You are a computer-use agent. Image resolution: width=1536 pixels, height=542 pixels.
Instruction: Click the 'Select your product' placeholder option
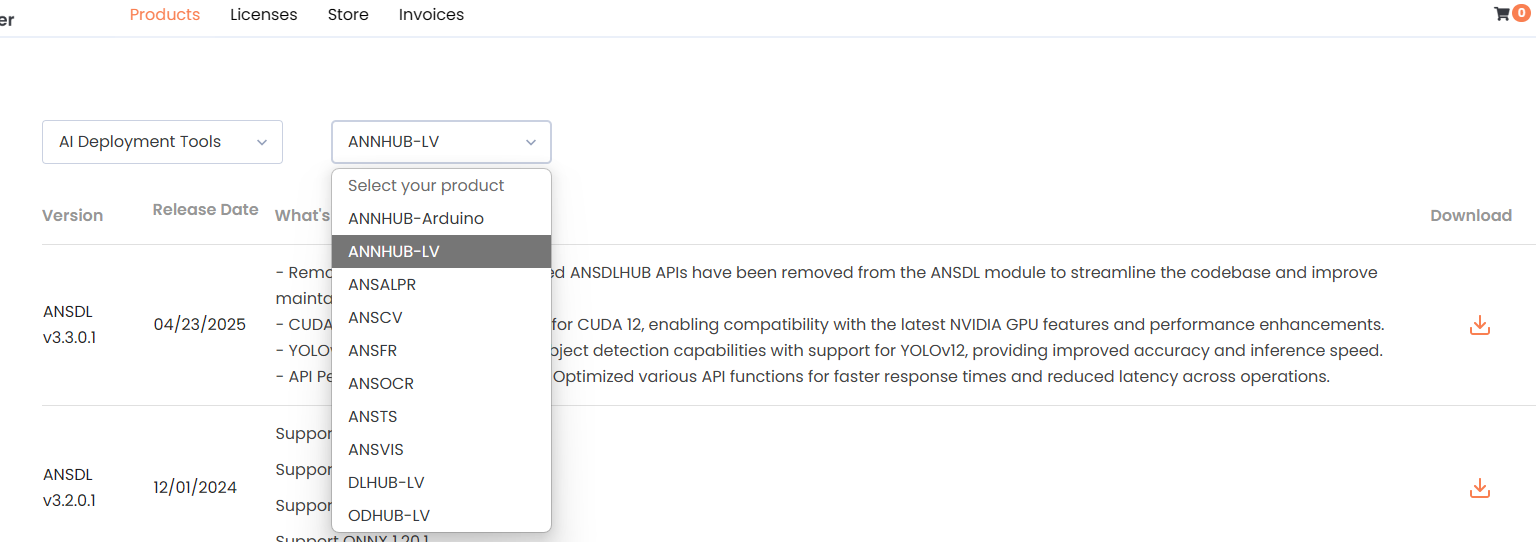pyautogui.click(x=426, y=186)
